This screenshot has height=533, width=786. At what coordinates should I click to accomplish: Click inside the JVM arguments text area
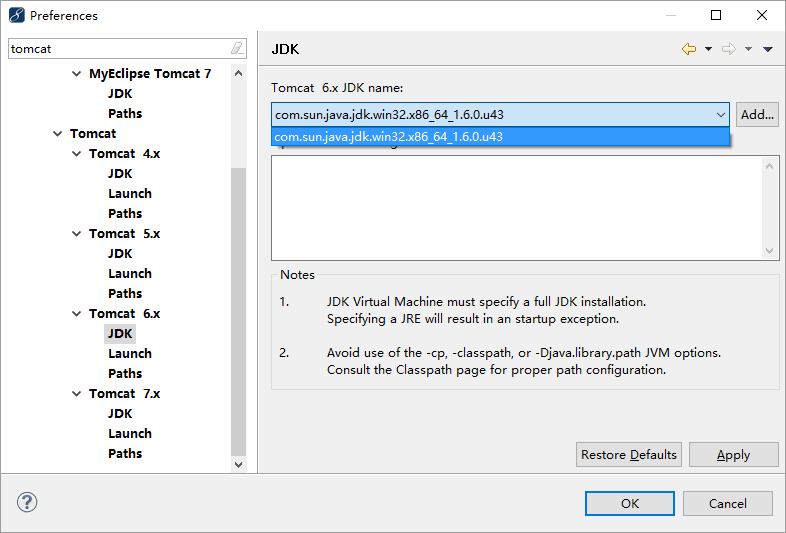point(516,208)
